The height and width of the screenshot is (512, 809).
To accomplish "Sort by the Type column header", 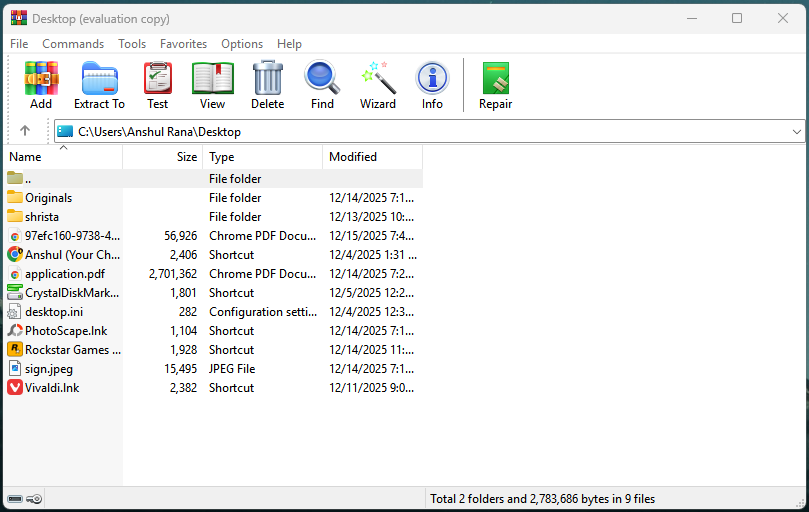I will 263,157.
